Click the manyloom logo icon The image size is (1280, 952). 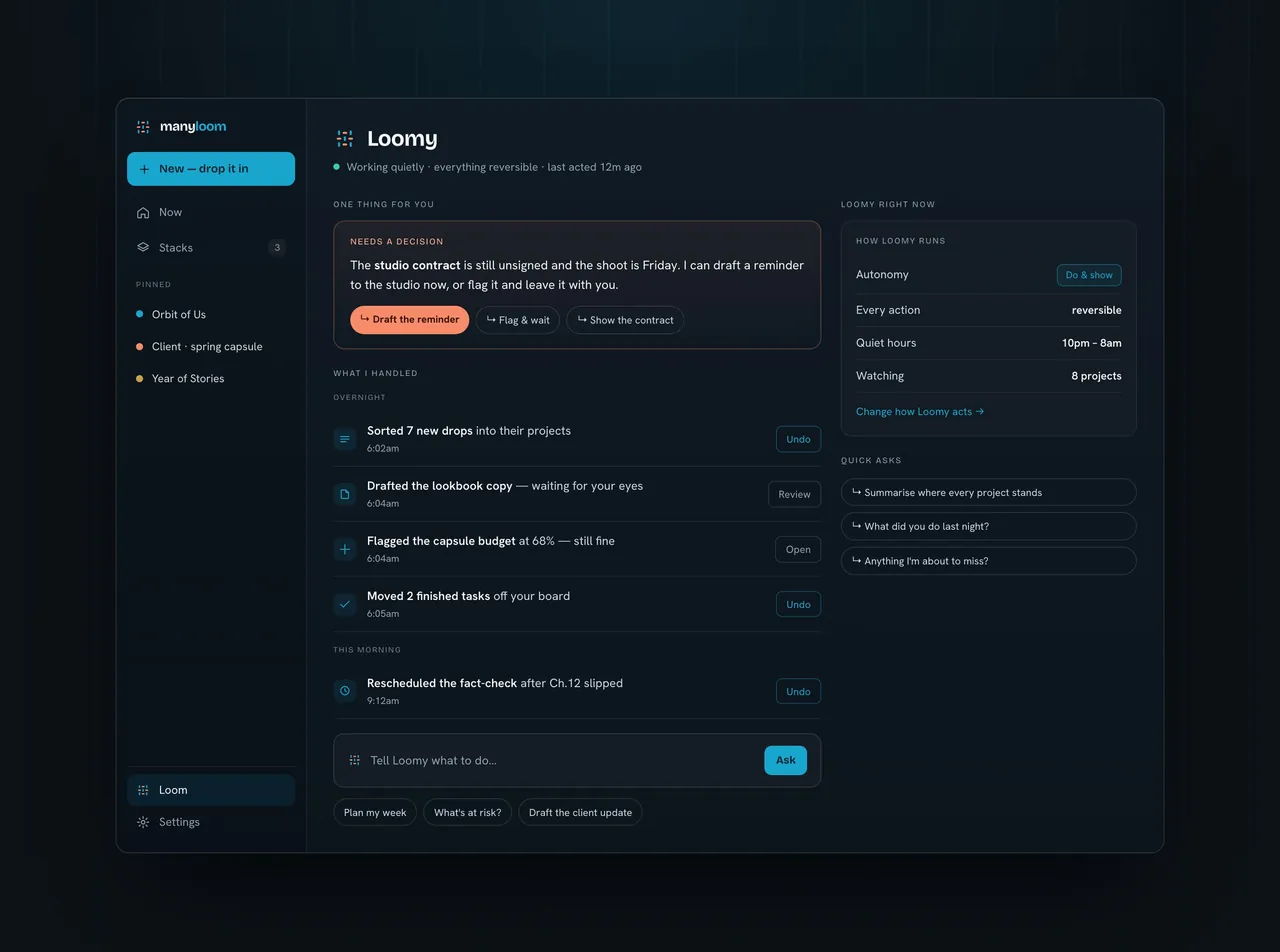click(143, 127)
